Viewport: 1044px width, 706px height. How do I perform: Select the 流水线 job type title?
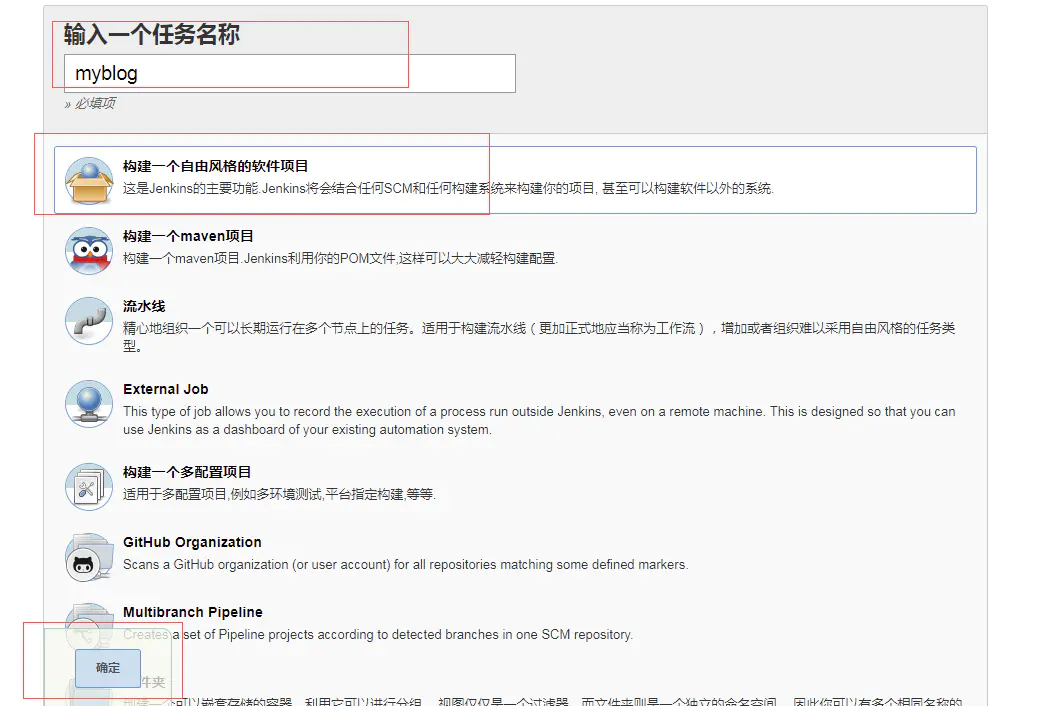(144, 306)
